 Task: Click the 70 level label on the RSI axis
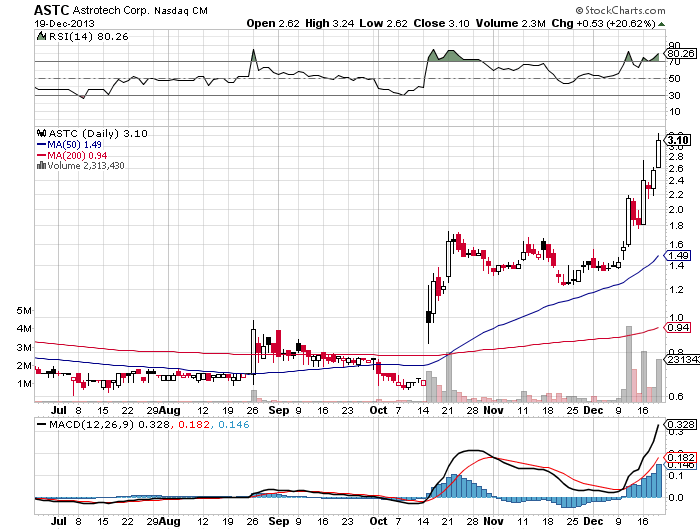[675, 62]
